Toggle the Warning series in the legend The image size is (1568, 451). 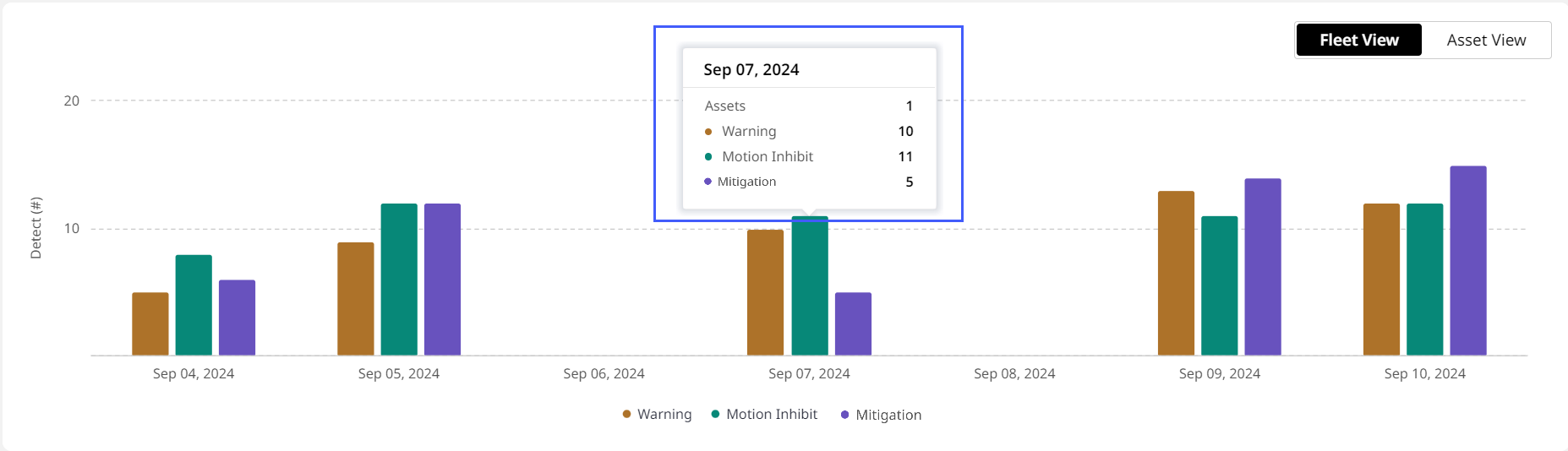(657, 414)
